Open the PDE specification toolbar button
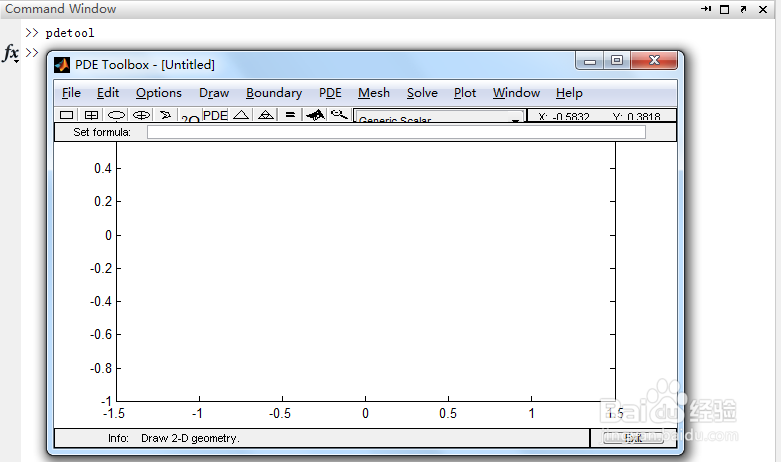This screenshot has height=462, width=781. coord(215,115)
